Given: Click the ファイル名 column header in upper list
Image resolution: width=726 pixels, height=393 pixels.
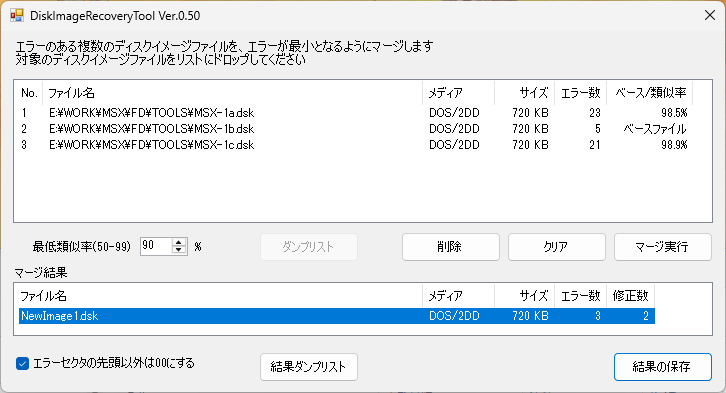Looking at the screenshot, I should click(x=232, y=93).
